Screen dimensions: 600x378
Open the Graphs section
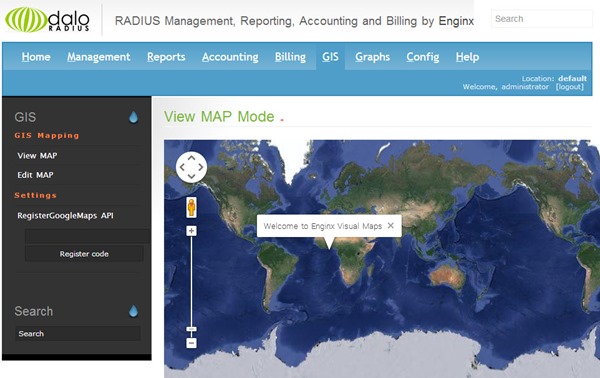[372, 57]
